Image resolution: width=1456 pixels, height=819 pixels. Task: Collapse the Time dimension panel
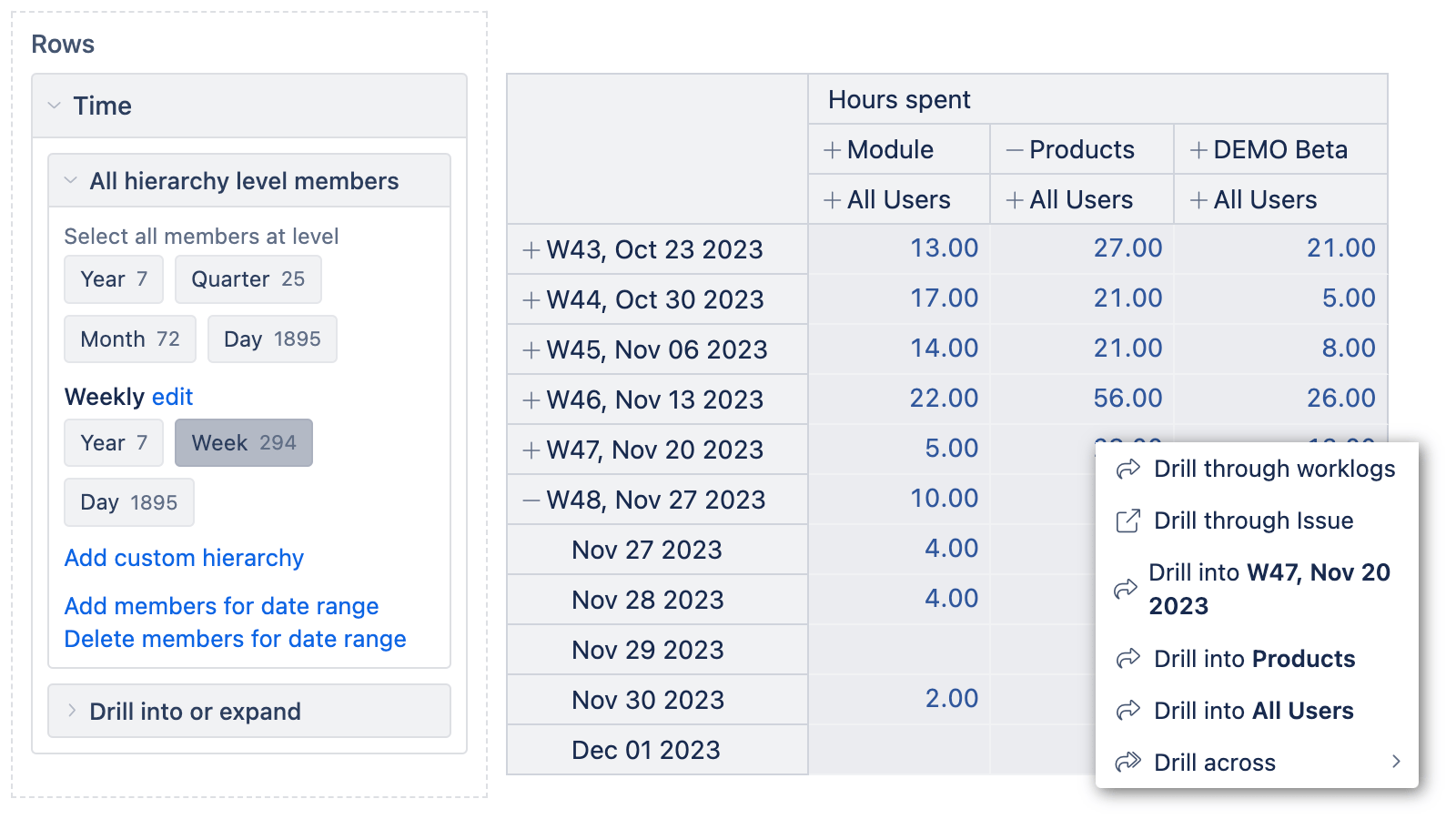click(55, 106)
